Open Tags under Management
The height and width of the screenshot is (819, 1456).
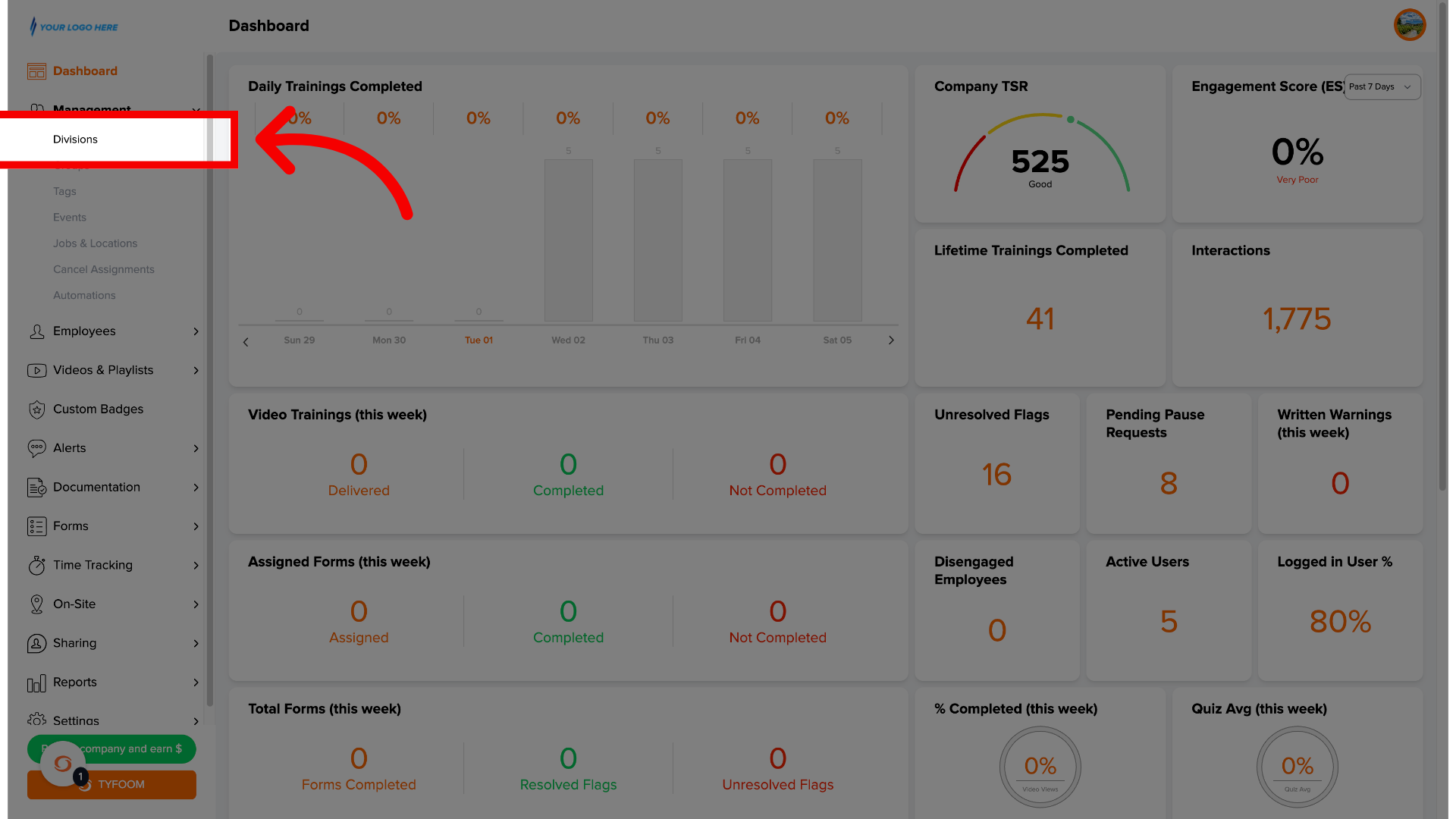point(64,192)
